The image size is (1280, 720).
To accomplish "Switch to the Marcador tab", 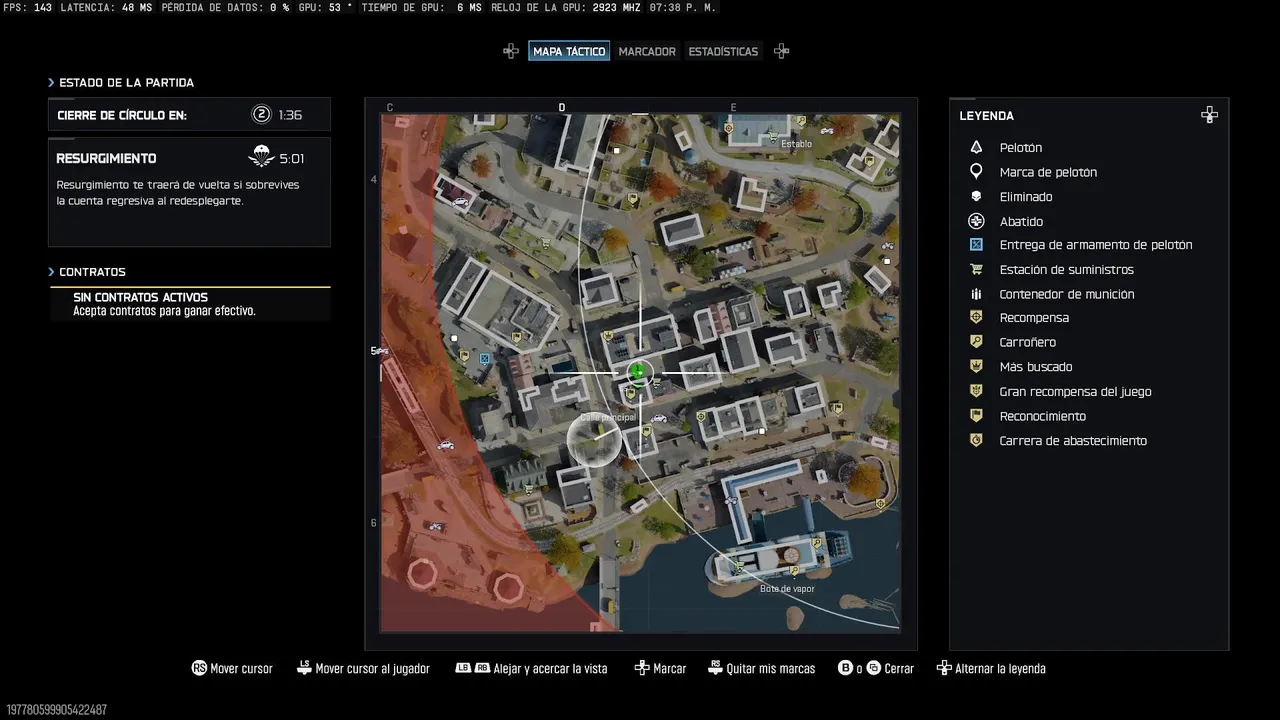I will (647, 51).
